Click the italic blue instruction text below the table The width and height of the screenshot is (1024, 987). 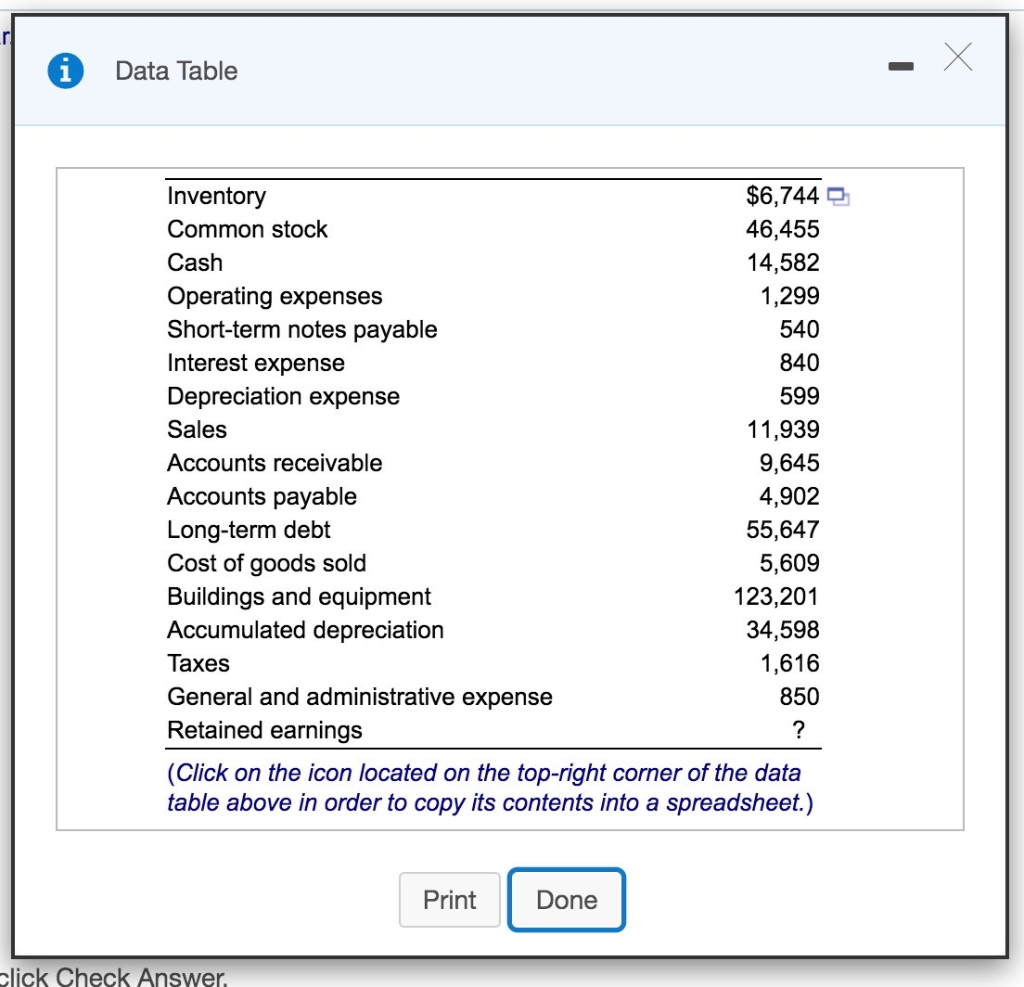(492, 787)
